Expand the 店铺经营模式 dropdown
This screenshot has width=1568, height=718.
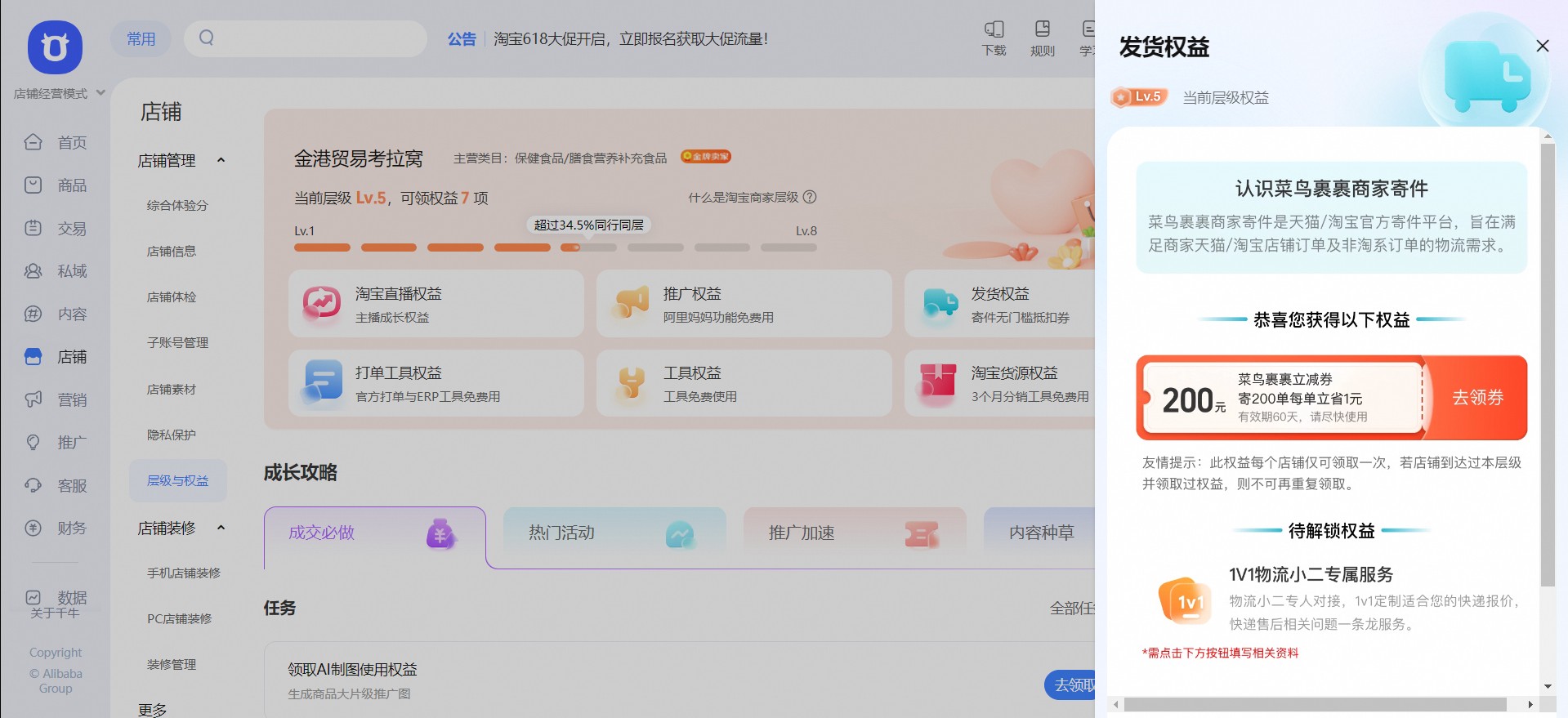tap(101, 93)
